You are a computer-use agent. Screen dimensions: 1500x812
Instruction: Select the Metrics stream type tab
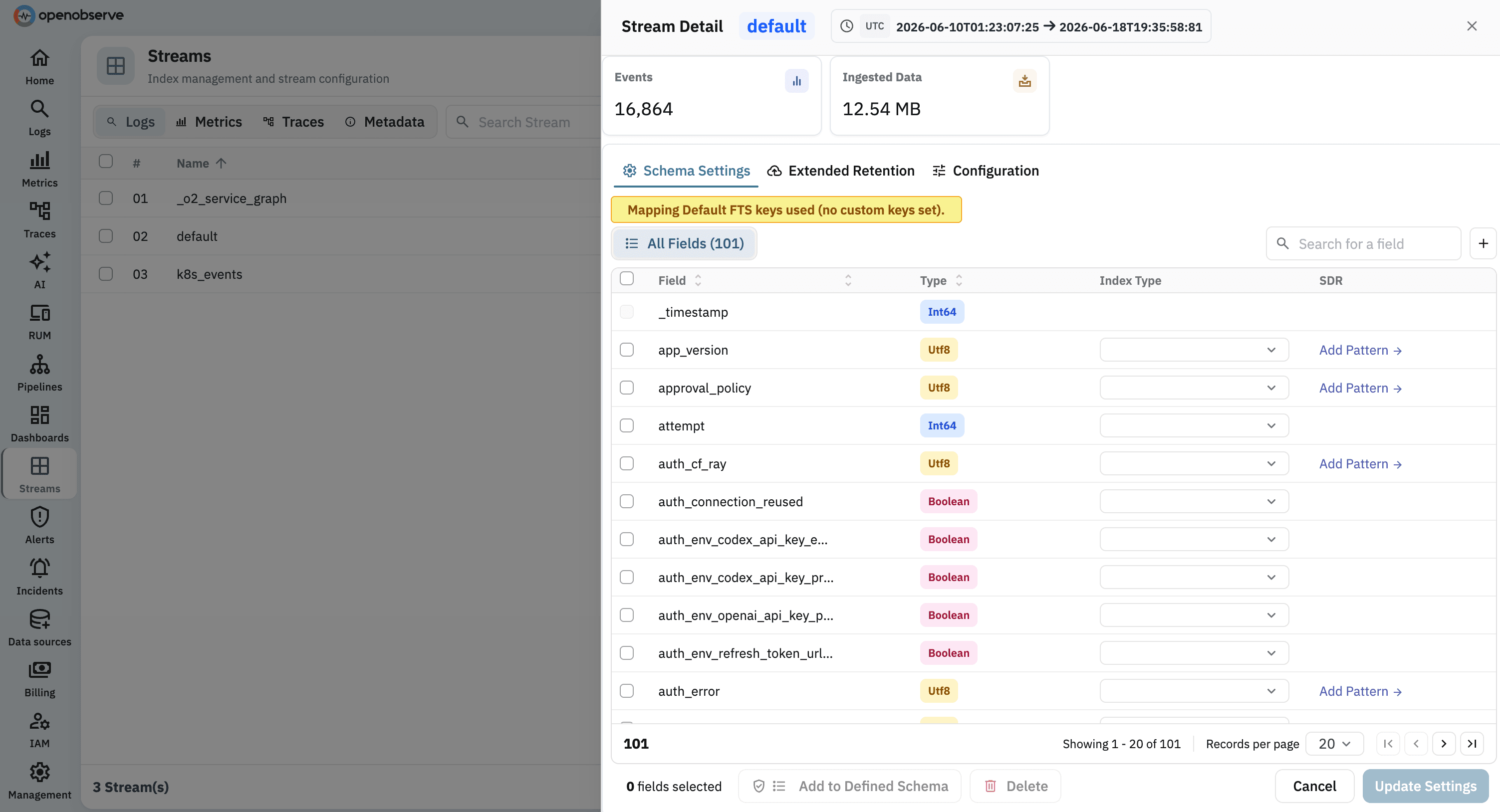[209, 122]
